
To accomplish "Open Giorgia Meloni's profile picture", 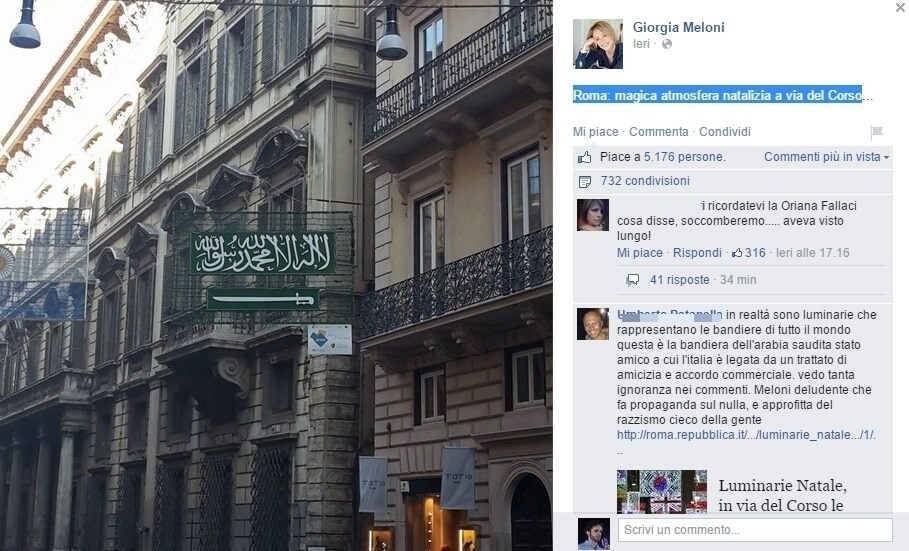I will tap(598, 44).
